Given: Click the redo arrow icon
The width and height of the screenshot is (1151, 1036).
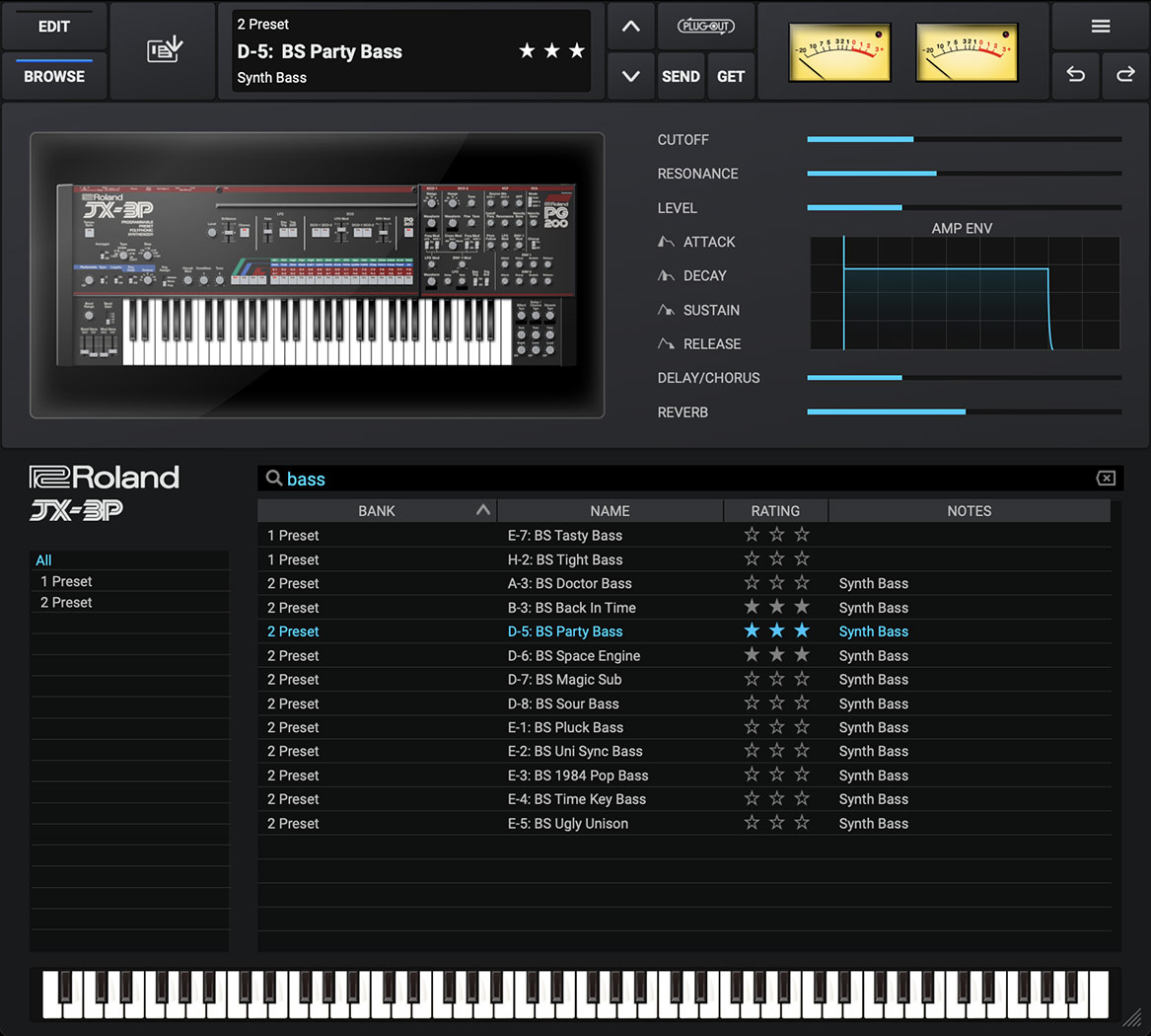Looking at the screenshot, I should [x=1125, y=75].
